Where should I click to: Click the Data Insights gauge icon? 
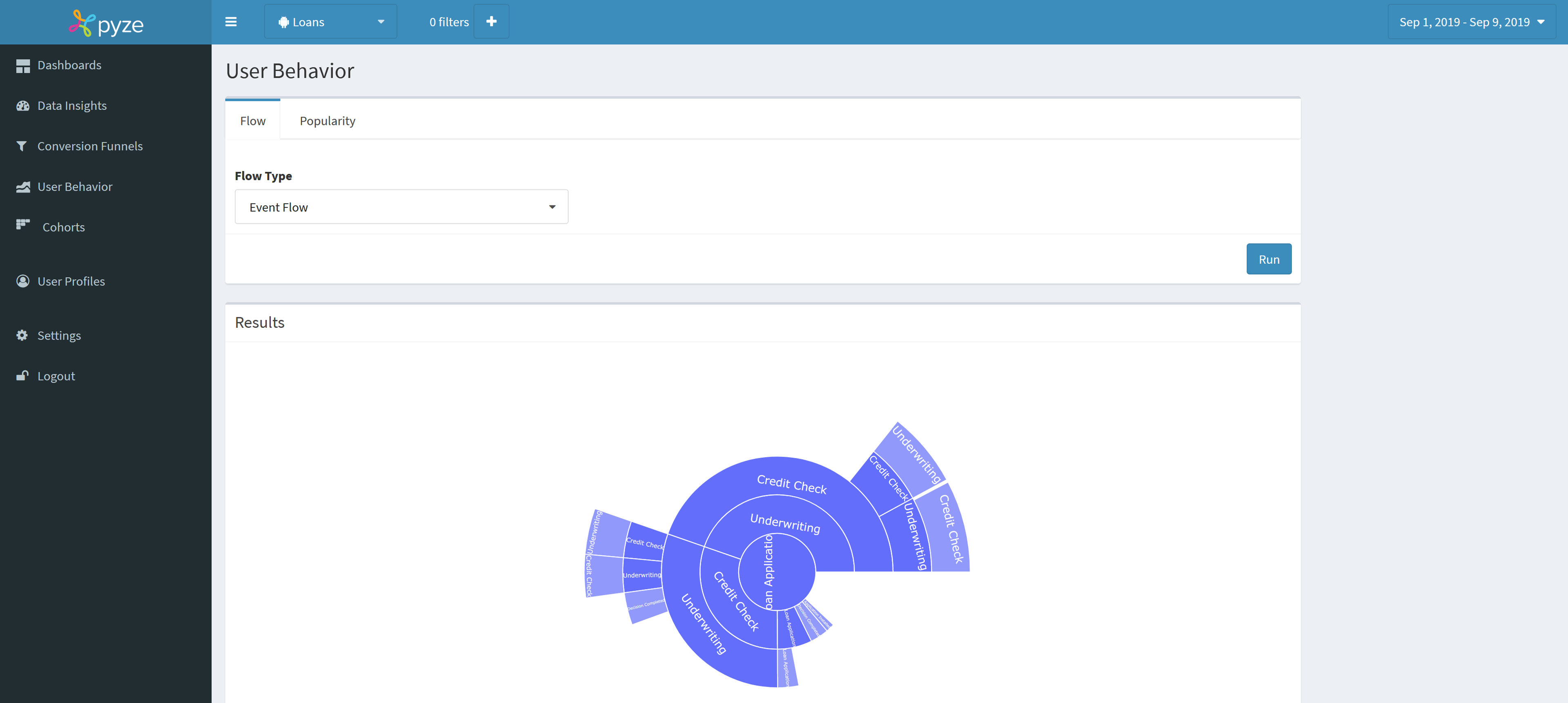(x=23, y=106)
